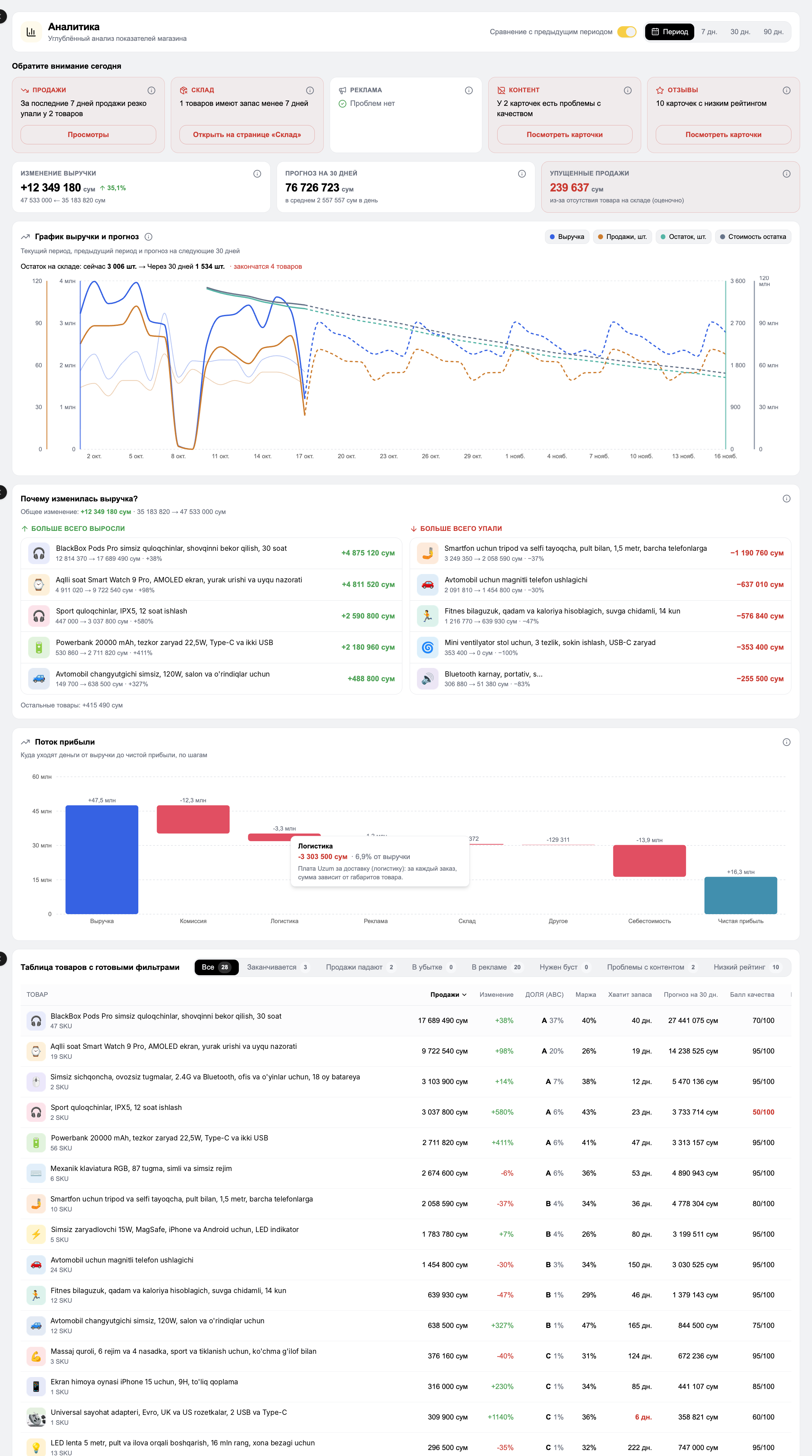
Task: Filter table by Заканчивается
Action: pos(278,967)
